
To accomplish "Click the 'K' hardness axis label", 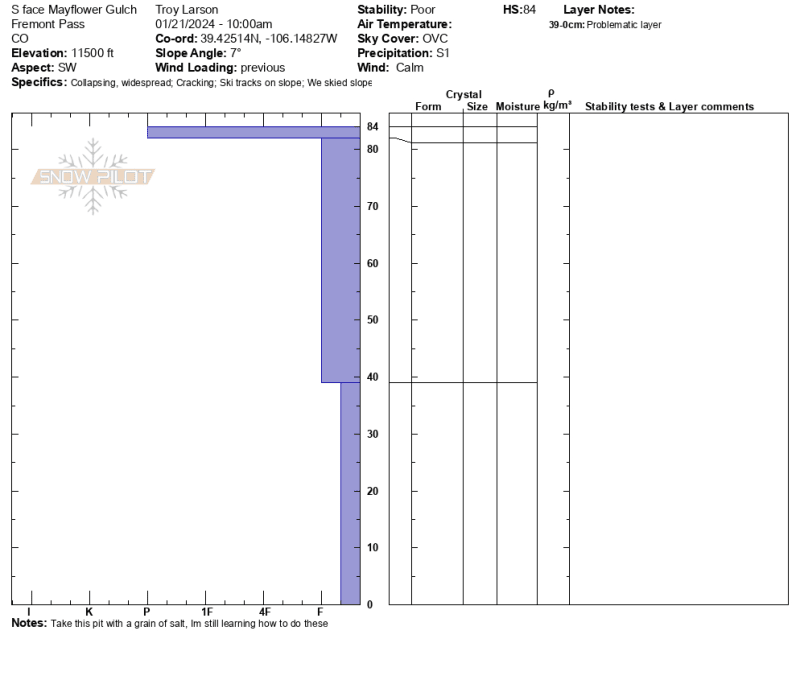I will 89,612.
